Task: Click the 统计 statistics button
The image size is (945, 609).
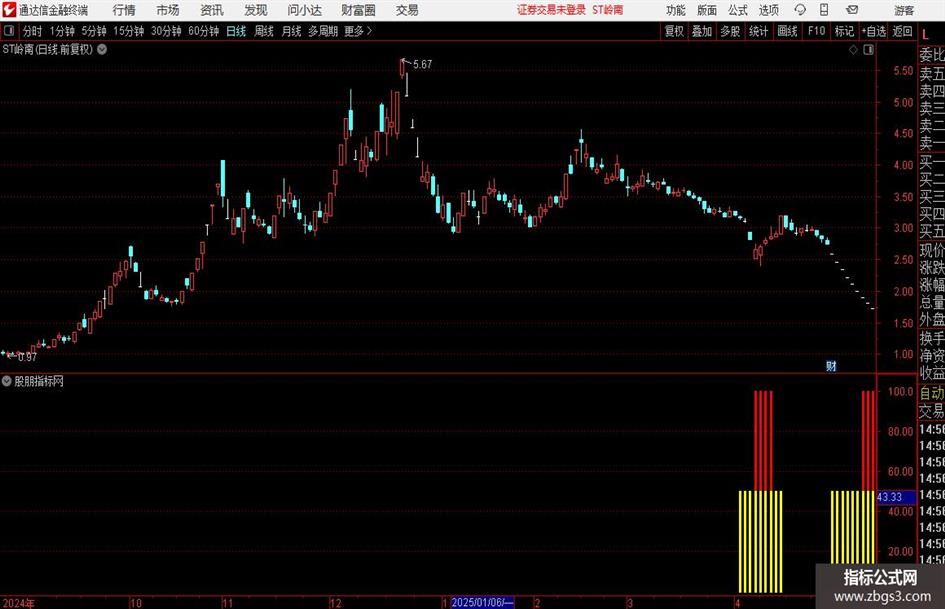Action: click(759, 31)
